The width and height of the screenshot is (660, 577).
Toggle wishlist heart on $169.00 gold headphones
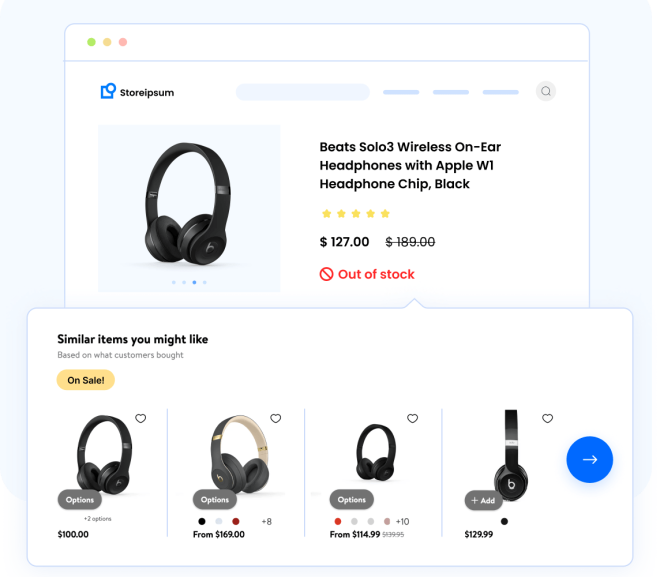click(276, 418)
